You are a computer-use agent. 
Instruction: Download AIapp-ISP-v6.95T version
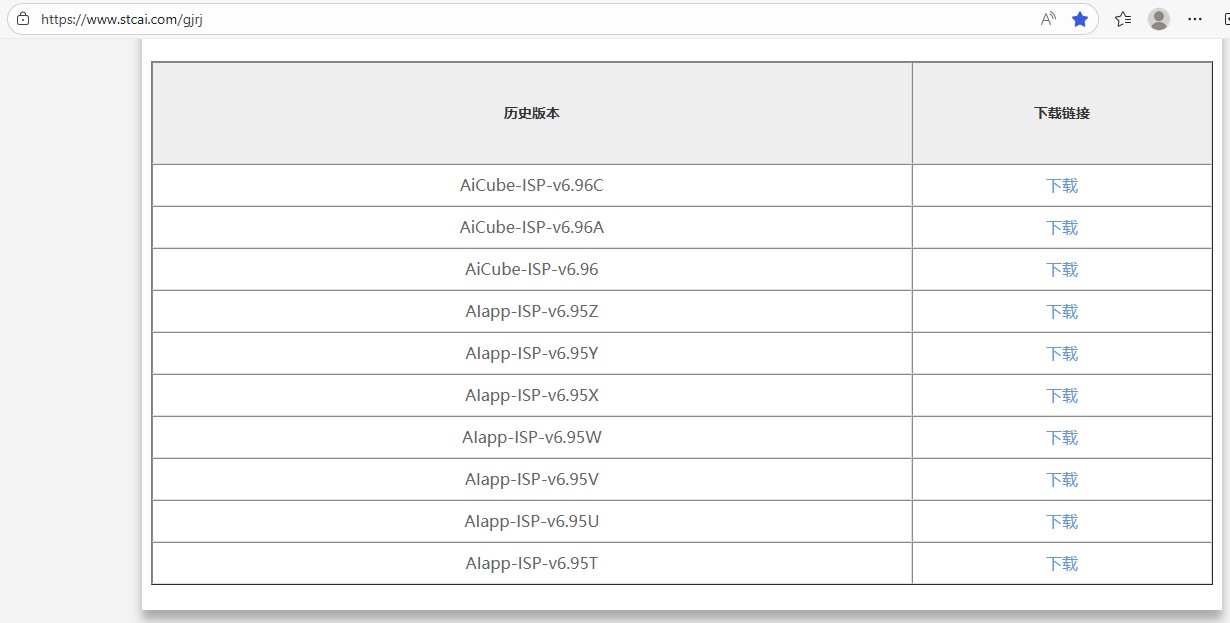tap(1062, 564)
